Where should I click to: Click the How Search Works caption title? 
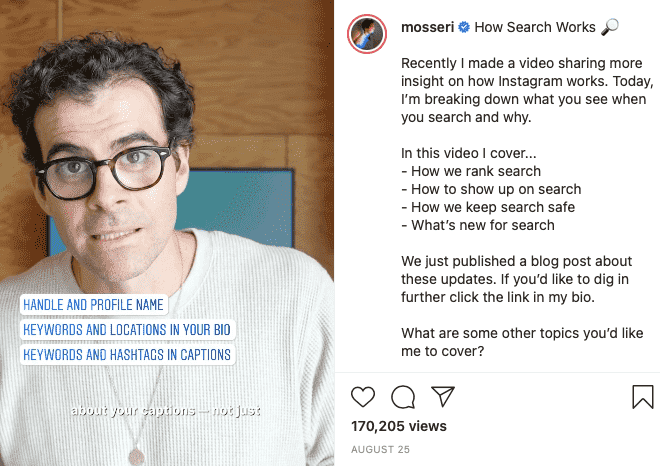click(x=535, y=27)
